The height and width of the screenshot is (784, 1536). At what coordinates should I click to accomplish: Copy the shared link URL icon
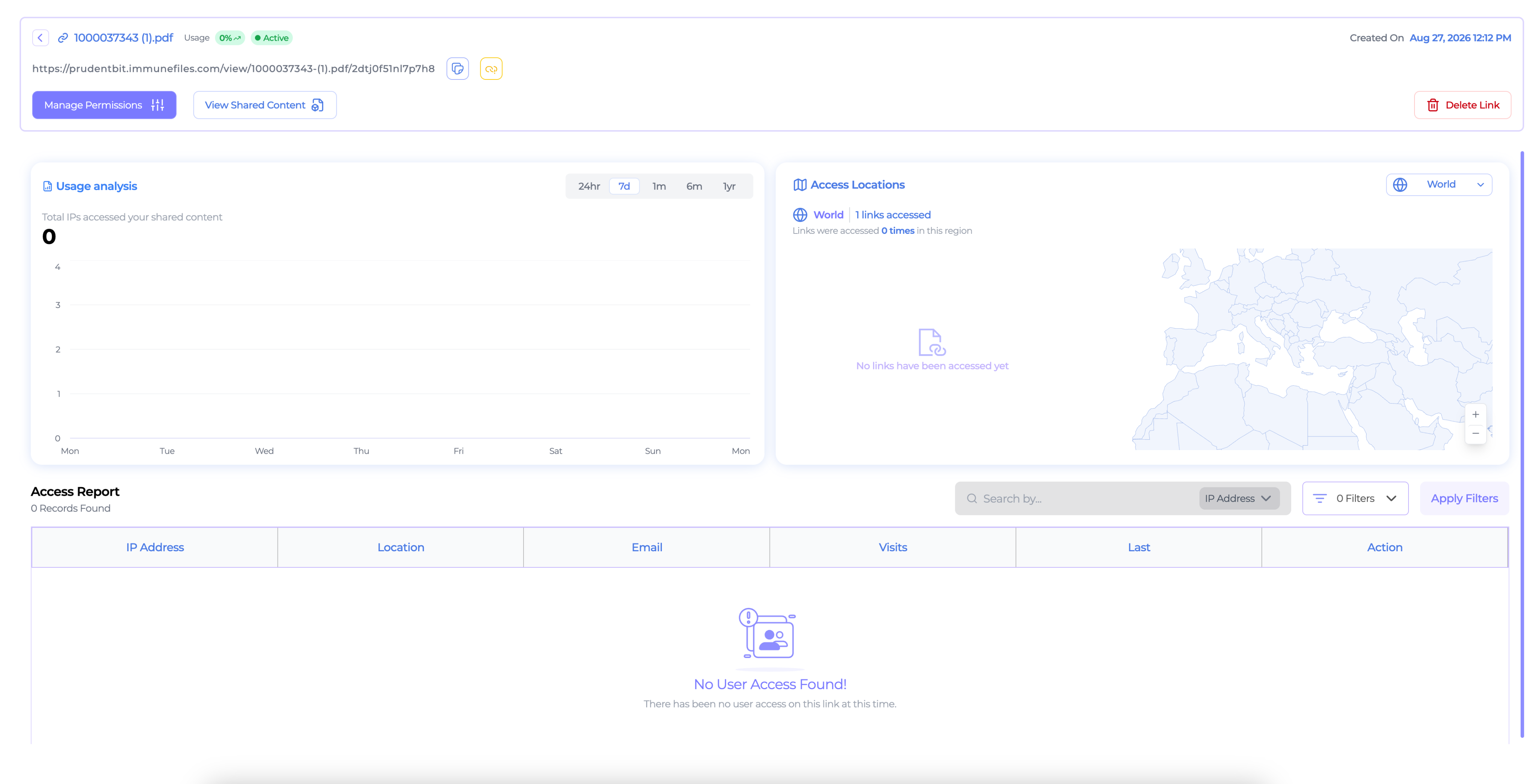457,69
